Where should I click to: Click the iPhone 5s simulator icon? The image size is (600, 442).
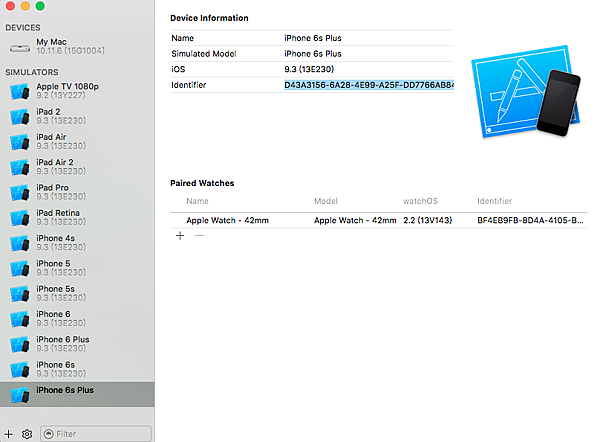[20, 294]
